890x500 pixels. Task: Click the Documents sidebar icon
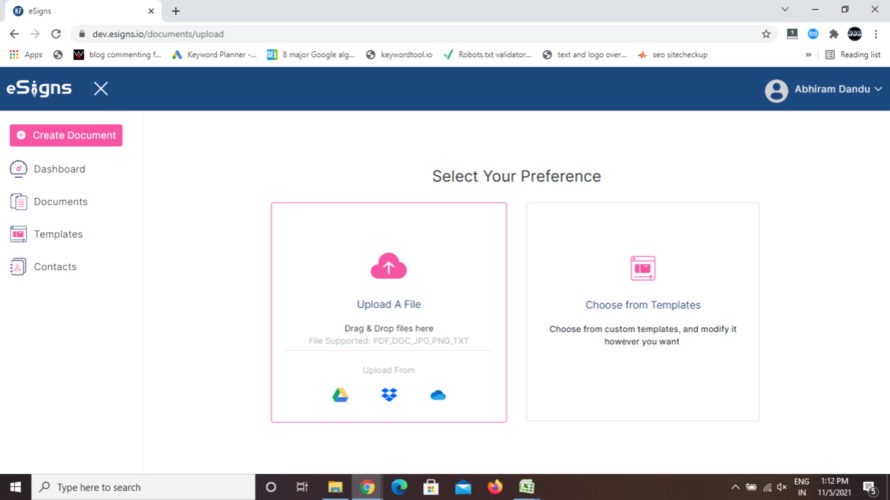pos(18,201)
